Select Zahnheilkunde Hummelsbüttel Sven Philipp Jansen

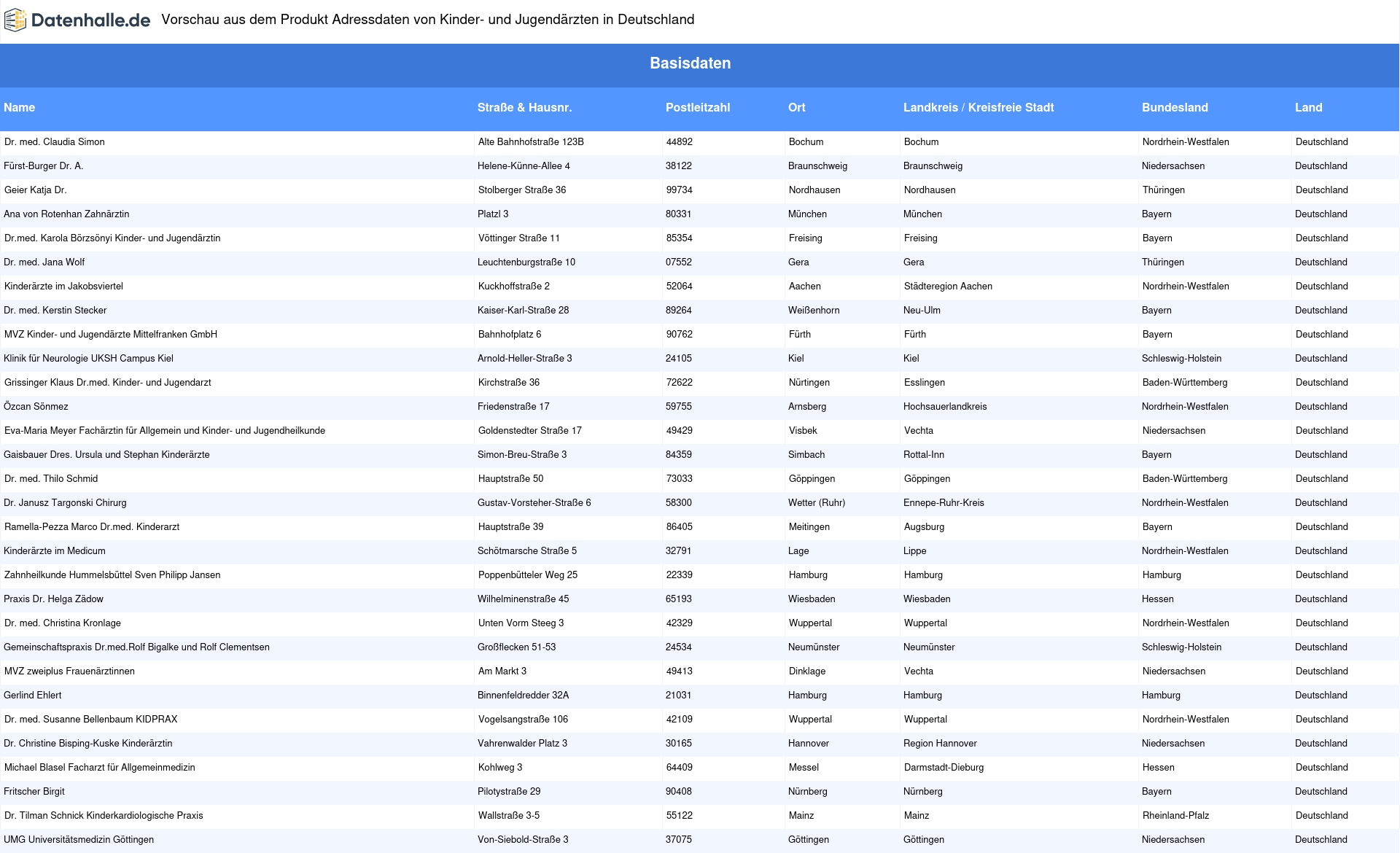tap(112, 575)
